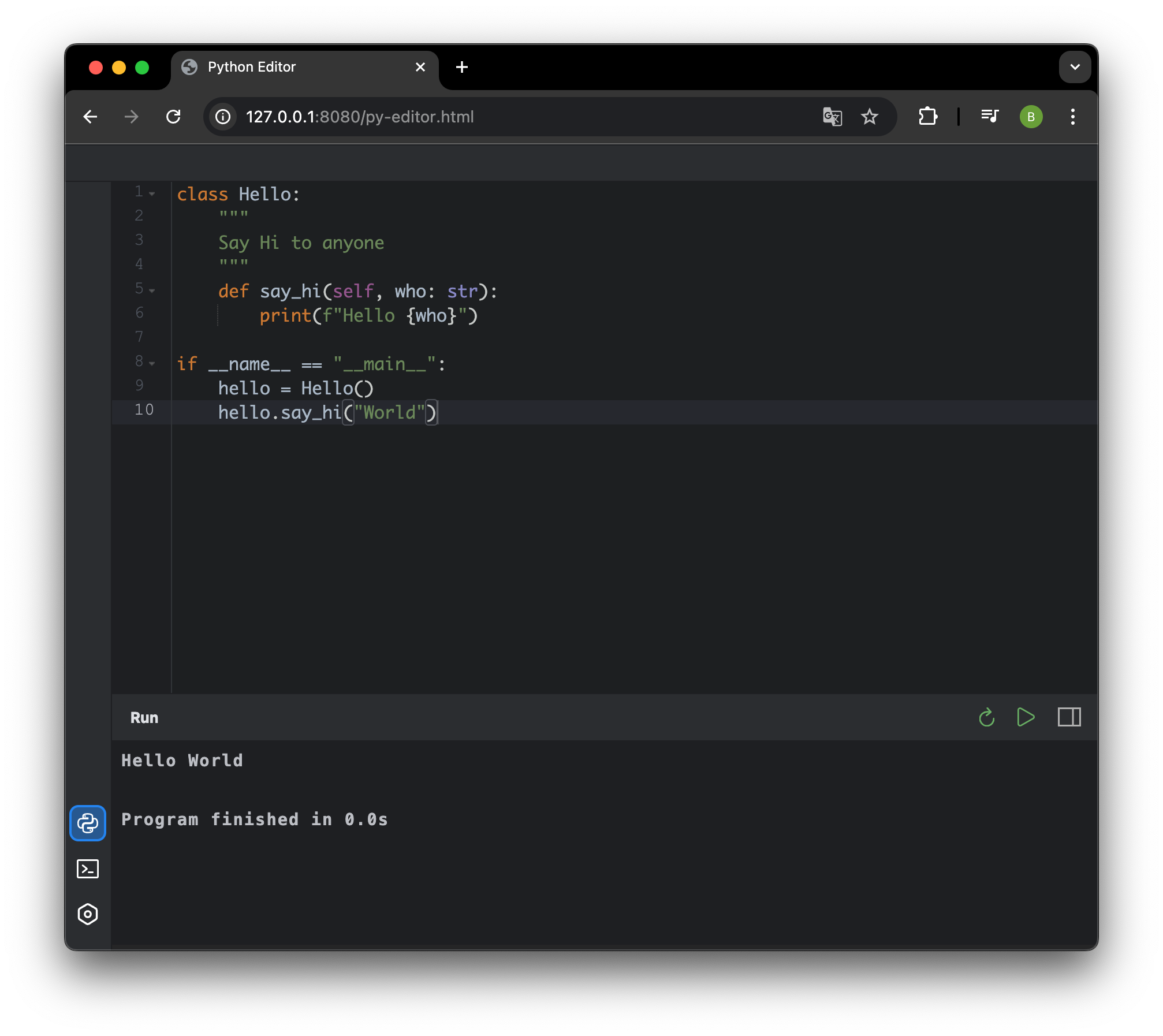Select the Python Editor browser tab
The height and width of the screenshot is (1036, 1163).
pyautogui.click(x=305, y=67)
